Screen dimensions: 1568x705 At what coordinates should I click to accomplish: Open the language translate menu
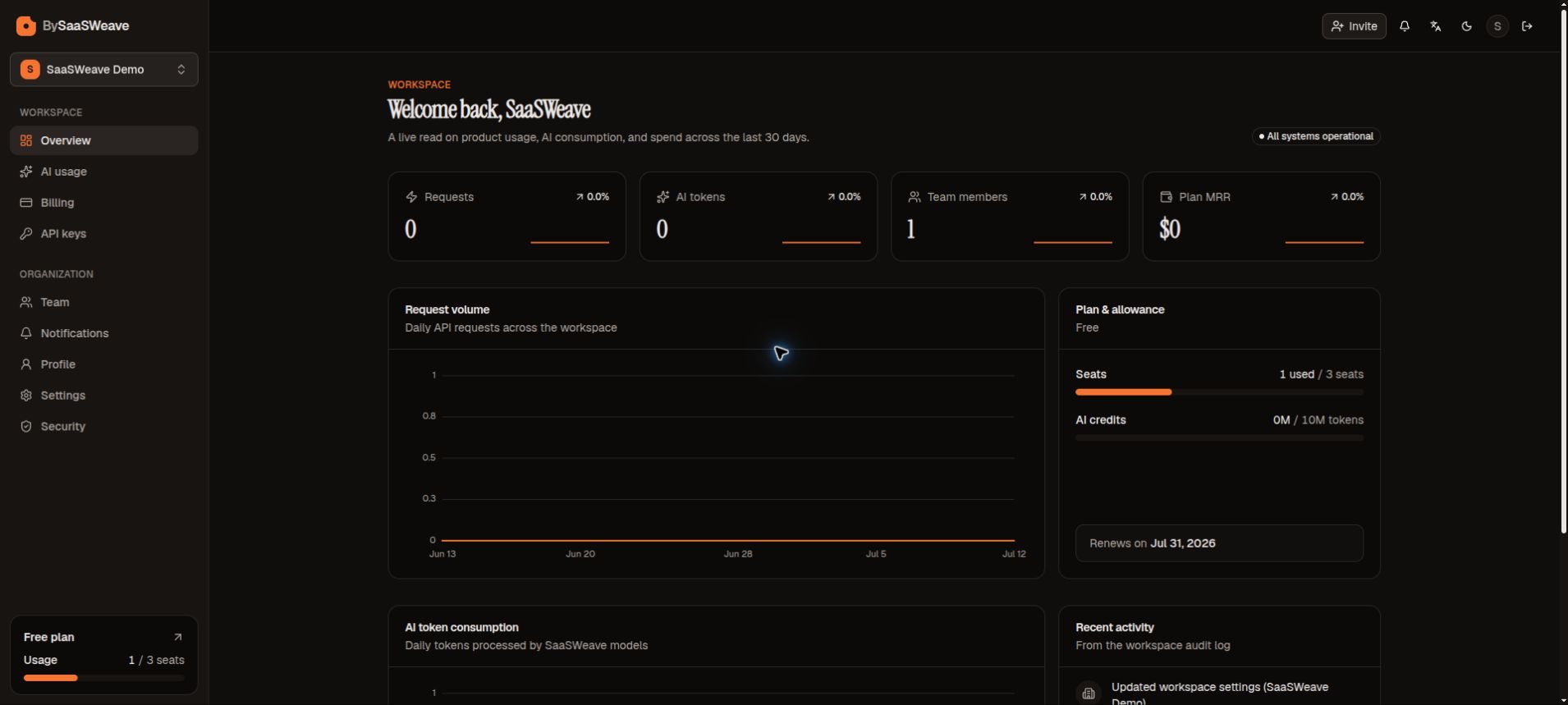pyautogui.click(x=1436, y=26)
